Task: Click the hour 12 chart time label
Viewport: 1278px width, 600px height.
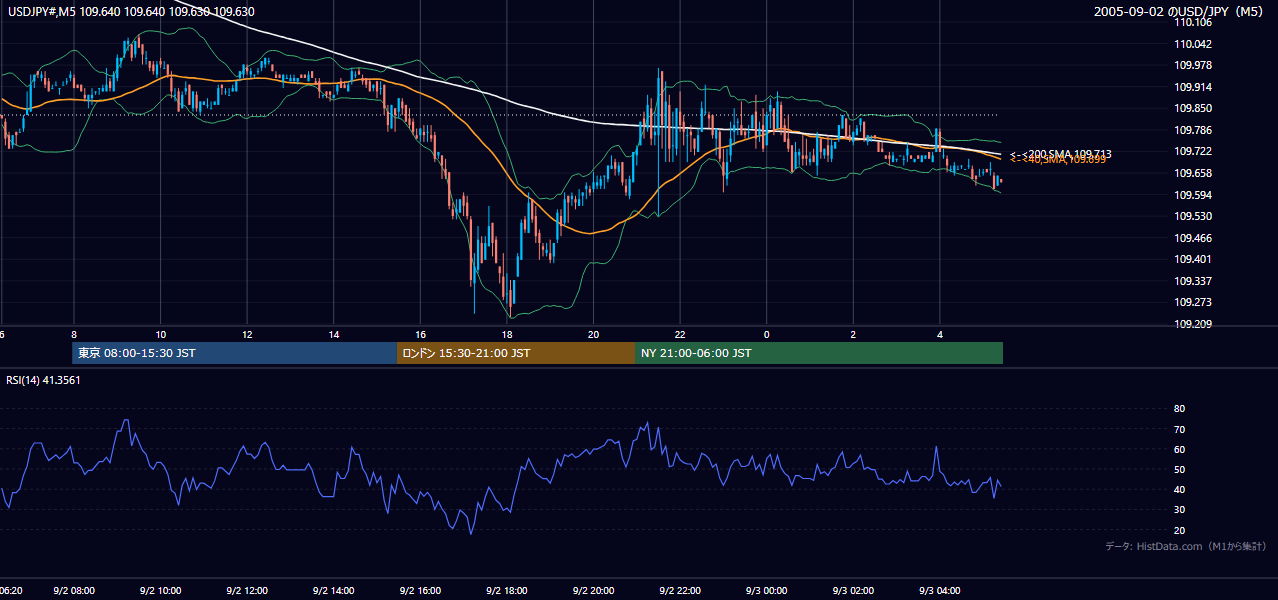Action: (247, 334)
